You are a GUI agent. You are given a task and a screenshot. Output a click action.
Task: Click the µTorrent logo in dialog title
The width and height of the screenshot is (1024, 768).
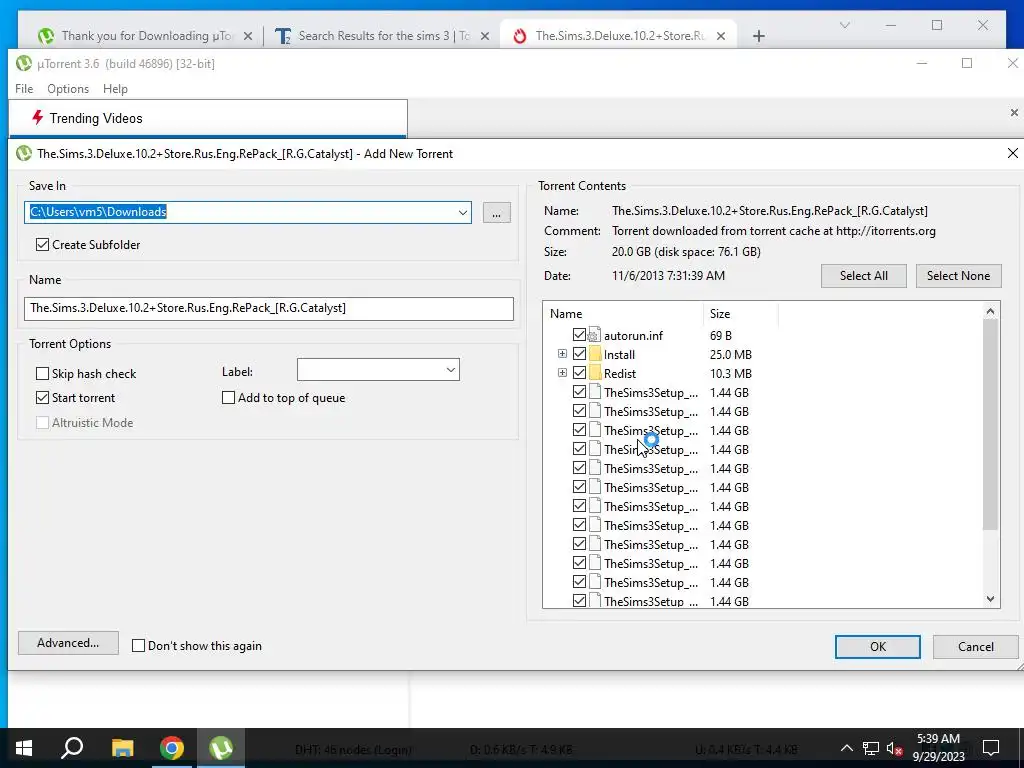coord(24,153)
